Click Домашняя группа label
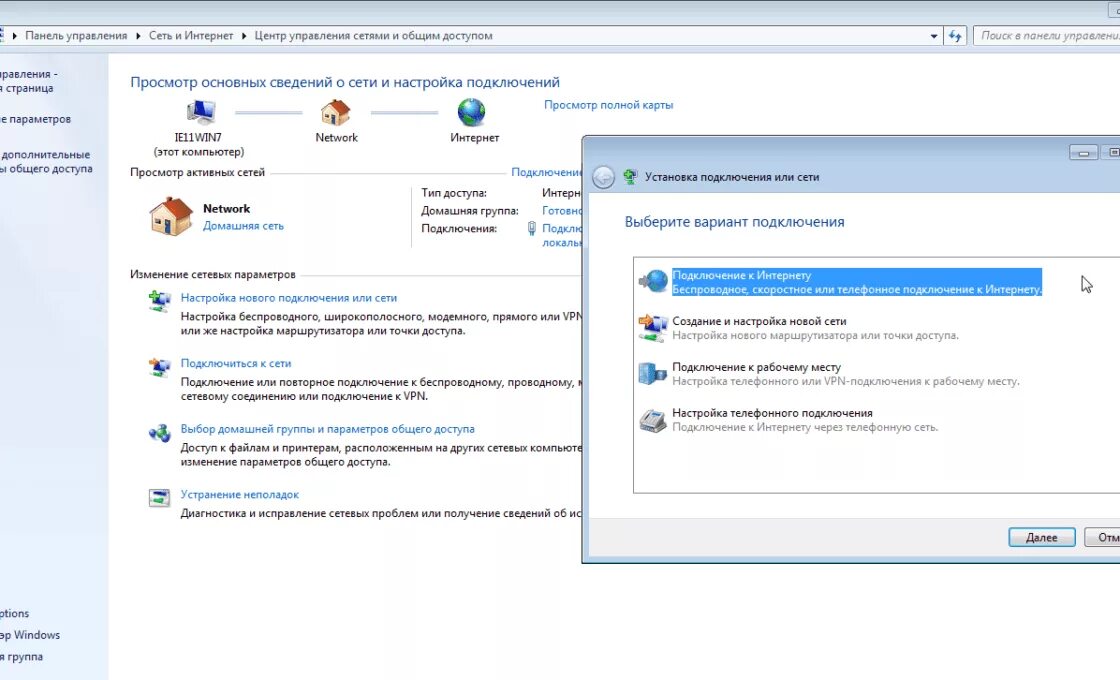This screenshot has width=1120, height=680. pos(469,211)
